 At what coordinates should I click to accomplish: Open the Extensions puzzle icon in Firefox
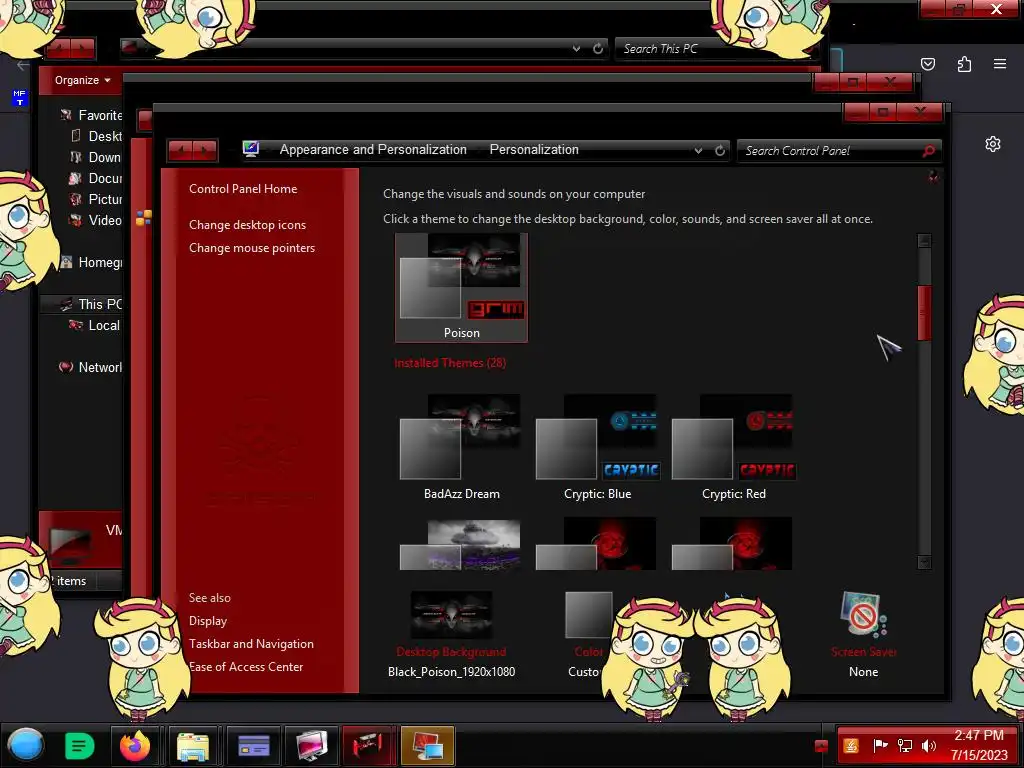(964, 64)
